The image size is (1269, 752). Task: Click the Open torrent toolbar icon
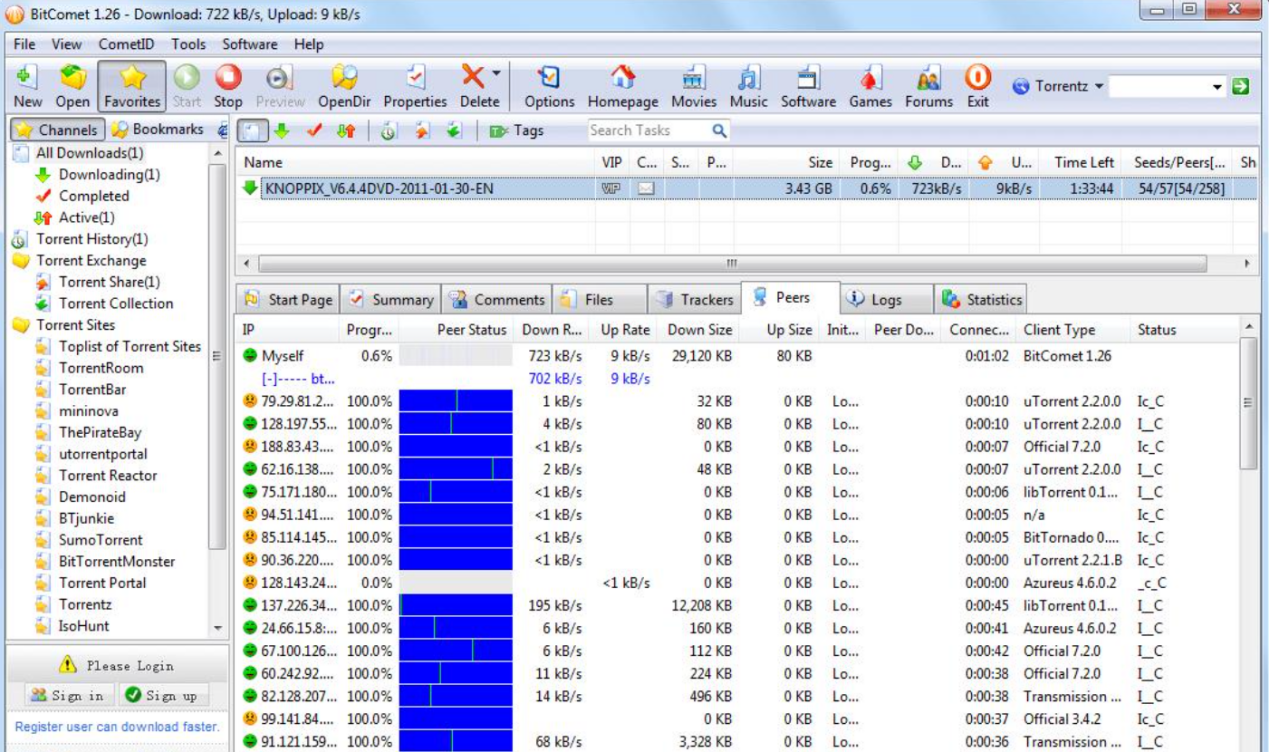click(x=72, y=86)
